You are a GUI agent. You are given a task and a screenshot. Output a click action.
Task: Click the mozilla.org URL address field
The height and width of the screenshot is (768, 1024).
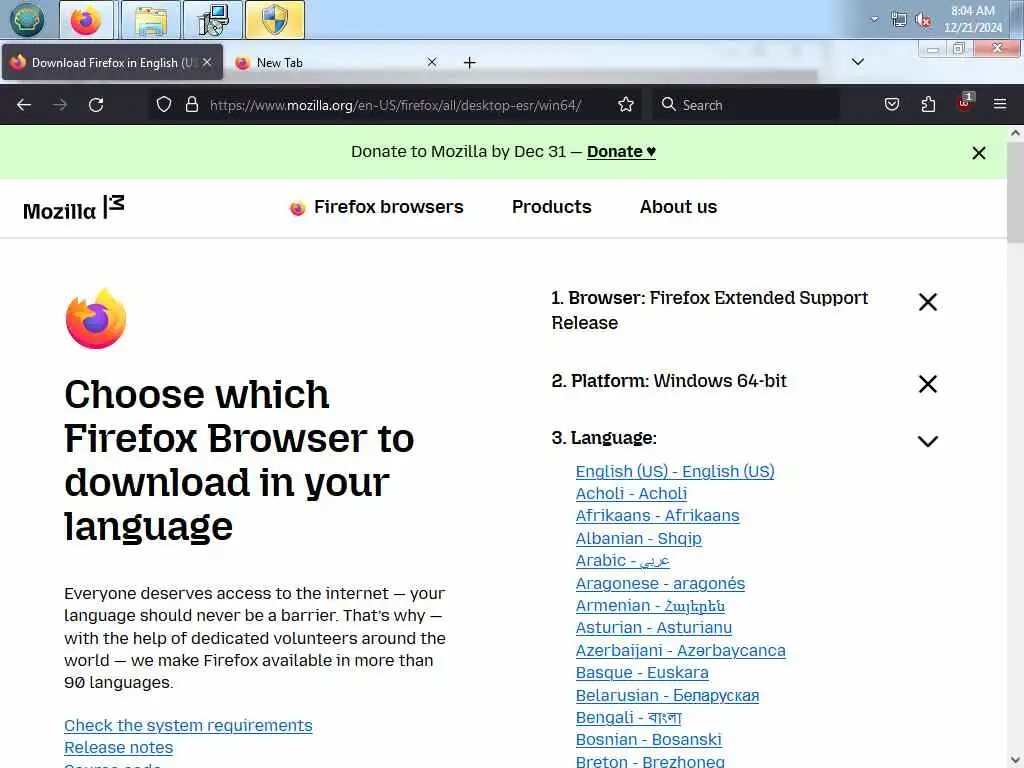click(395, 105)
